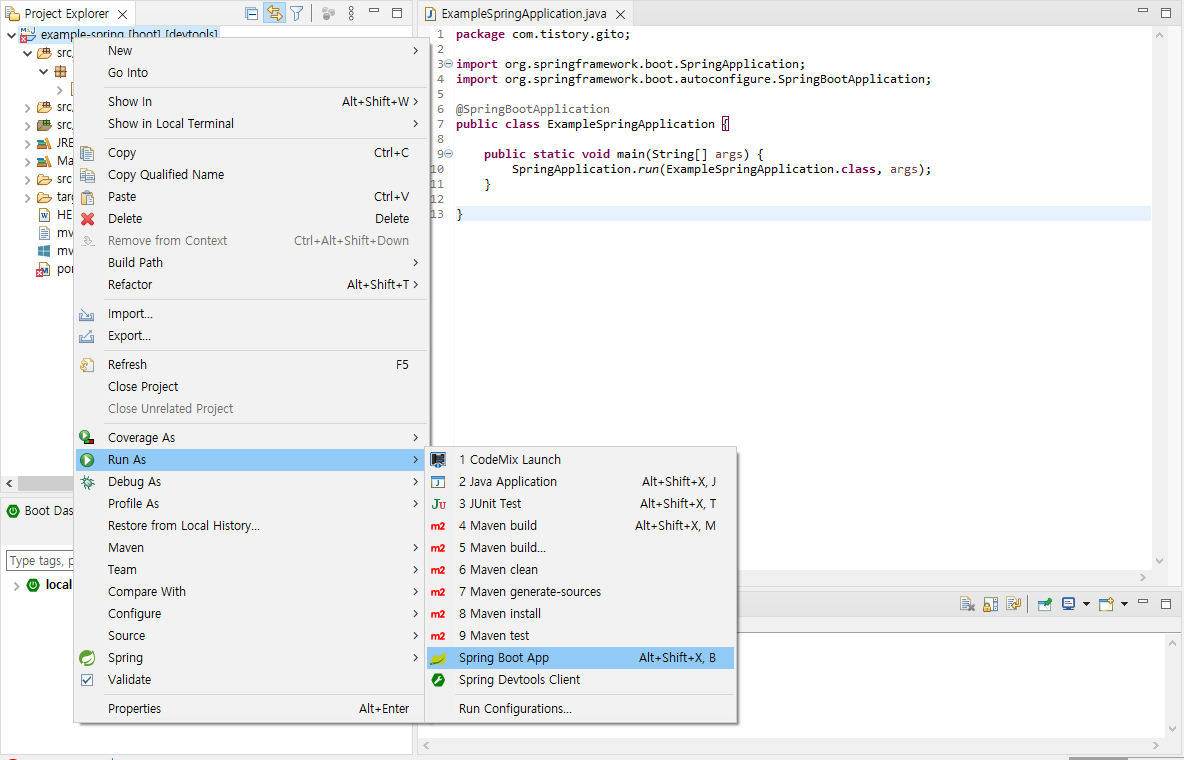Click m2 icon beside Maven test
This screenshot has height=760, width=1184.
pyautogui.click(x=438, y=636)
